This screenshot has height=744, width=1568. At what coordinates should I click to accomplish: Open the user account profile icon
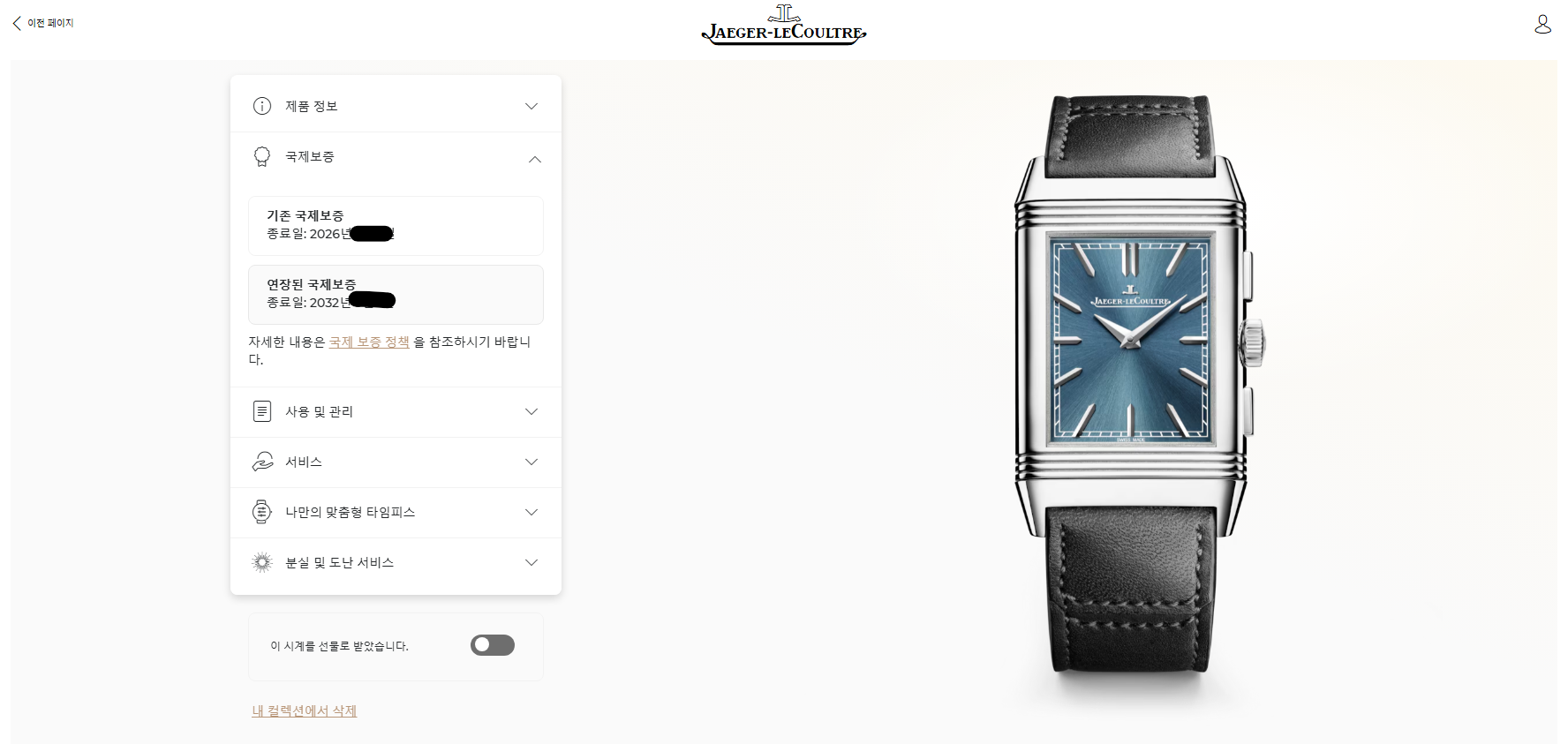[x=1542, y=24]
